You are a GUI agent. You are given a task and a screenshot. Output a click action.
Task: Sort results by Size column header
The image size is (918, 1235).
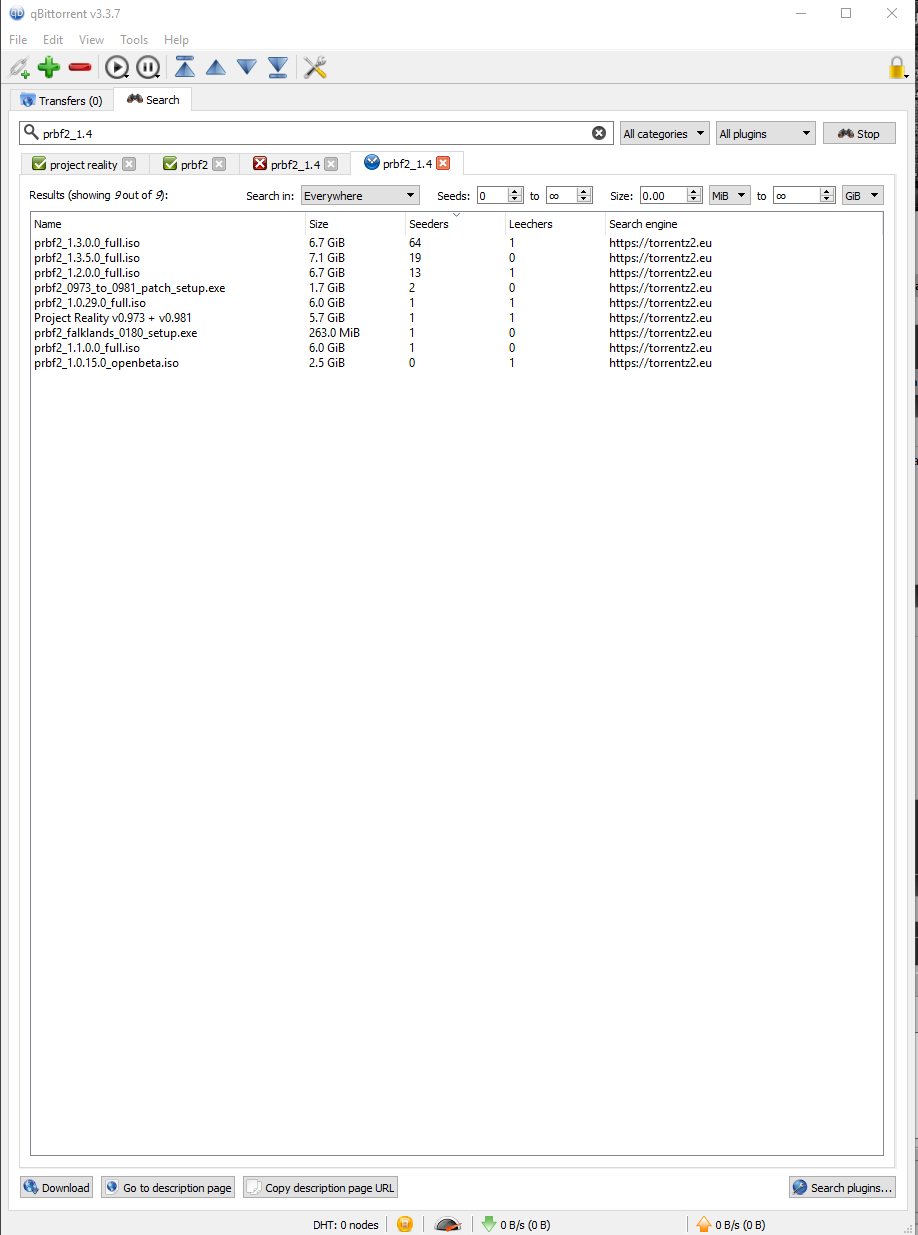pos(355,224)
